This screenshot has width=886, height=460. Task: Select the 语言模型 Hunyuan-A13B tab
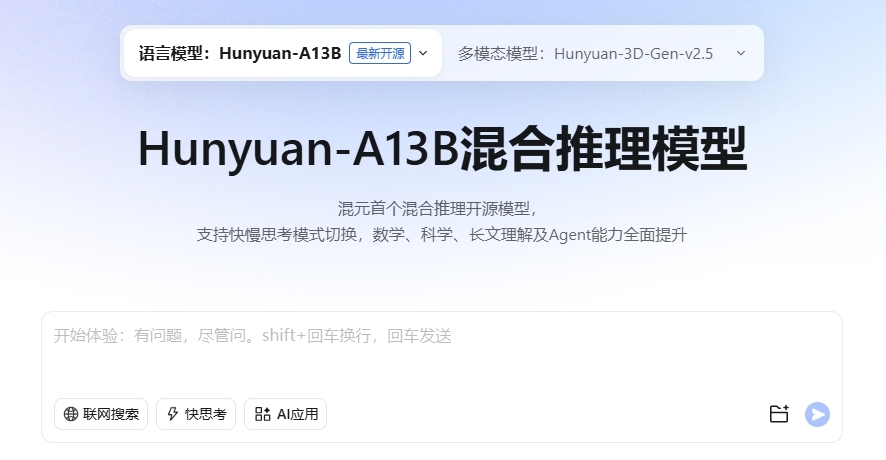click(283, 53)
